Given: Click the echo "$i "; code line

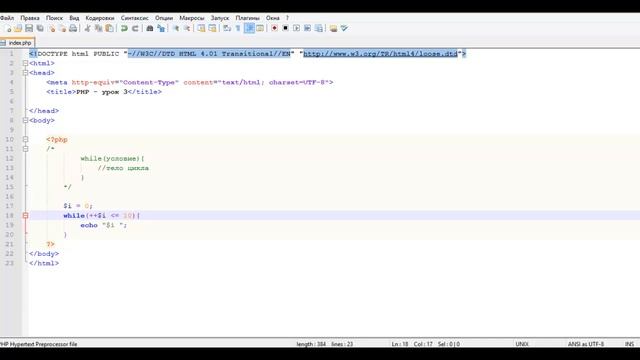Looking at the screenshot, I should [104, 225].
